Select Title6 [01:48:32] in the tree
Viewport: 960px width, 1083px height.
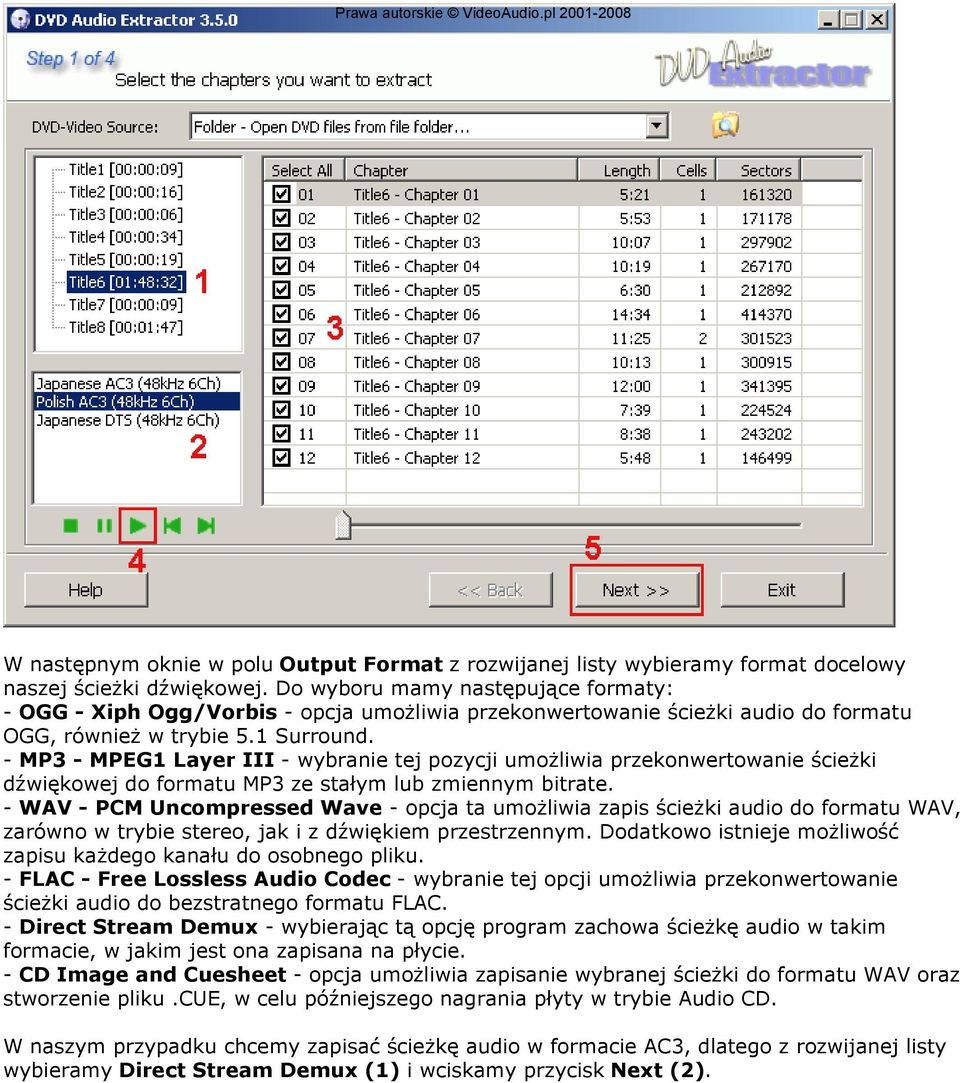coord(126,282)
